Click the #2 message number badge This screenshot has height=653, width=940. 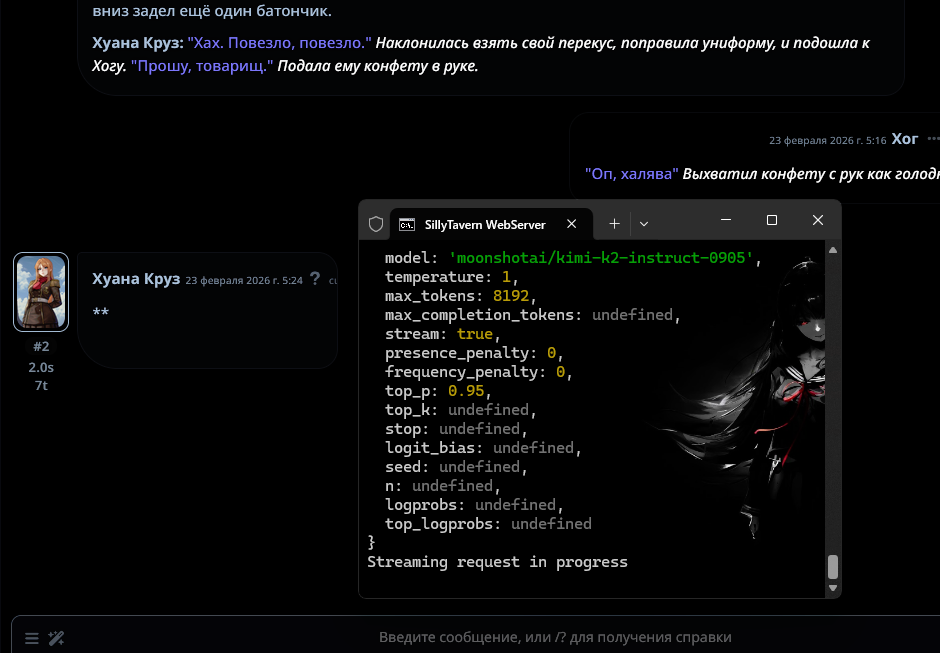click(41, 347)
